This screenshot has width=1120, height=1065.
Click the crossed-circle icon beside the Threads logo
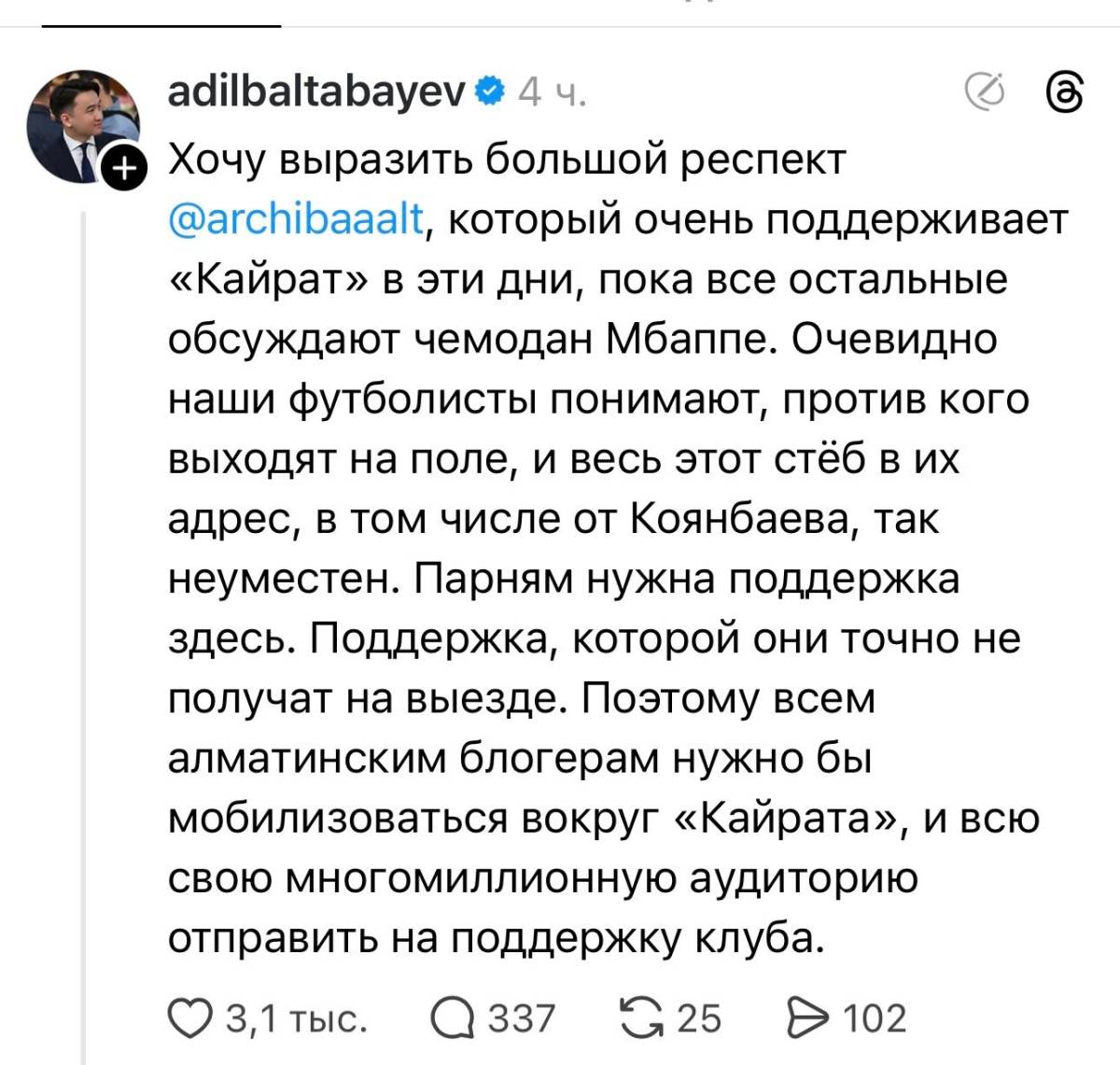pos(985,91)
